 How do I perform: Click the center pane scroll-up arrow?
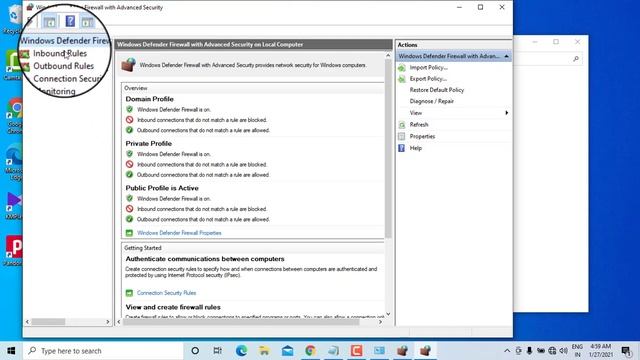click(388, 55)
